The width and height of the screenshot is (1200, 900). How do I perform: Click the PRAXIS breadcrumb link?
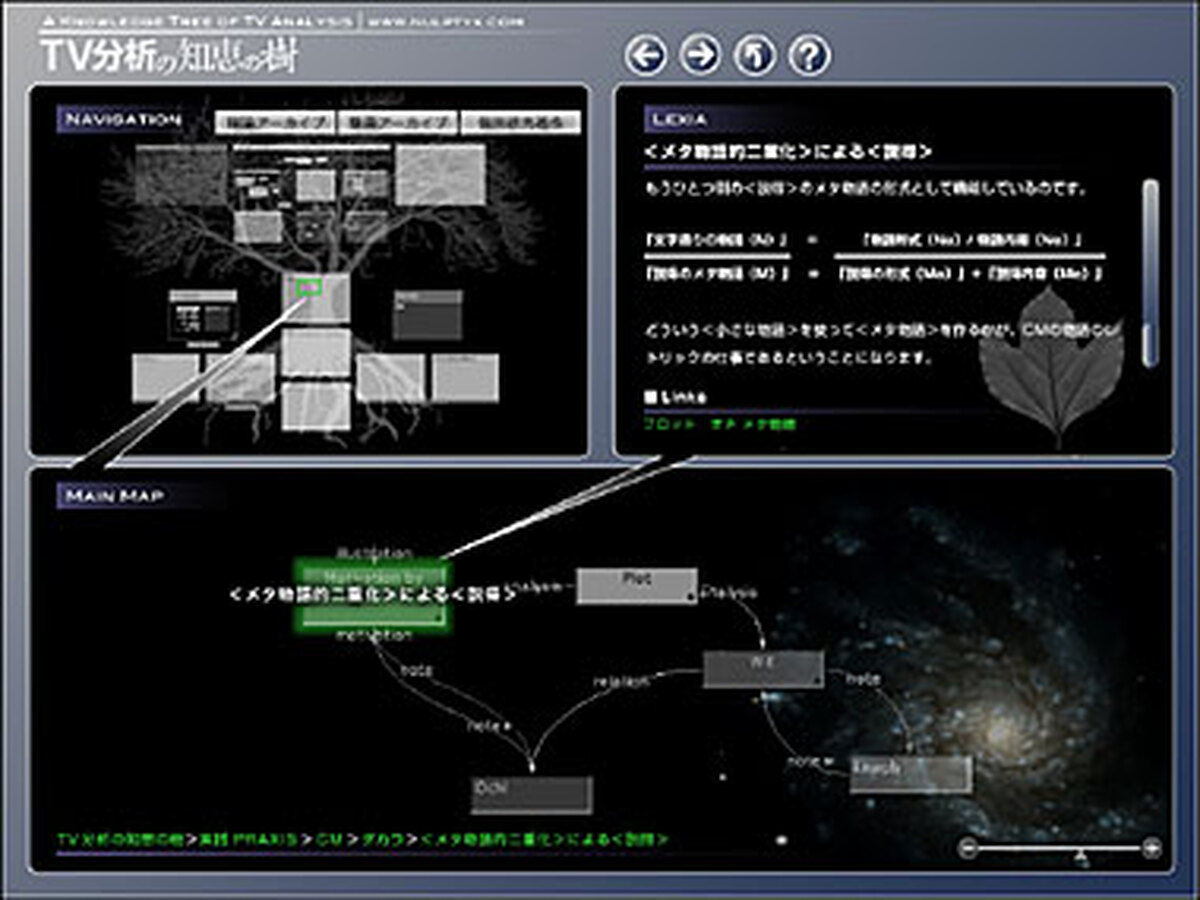(248, 840)
